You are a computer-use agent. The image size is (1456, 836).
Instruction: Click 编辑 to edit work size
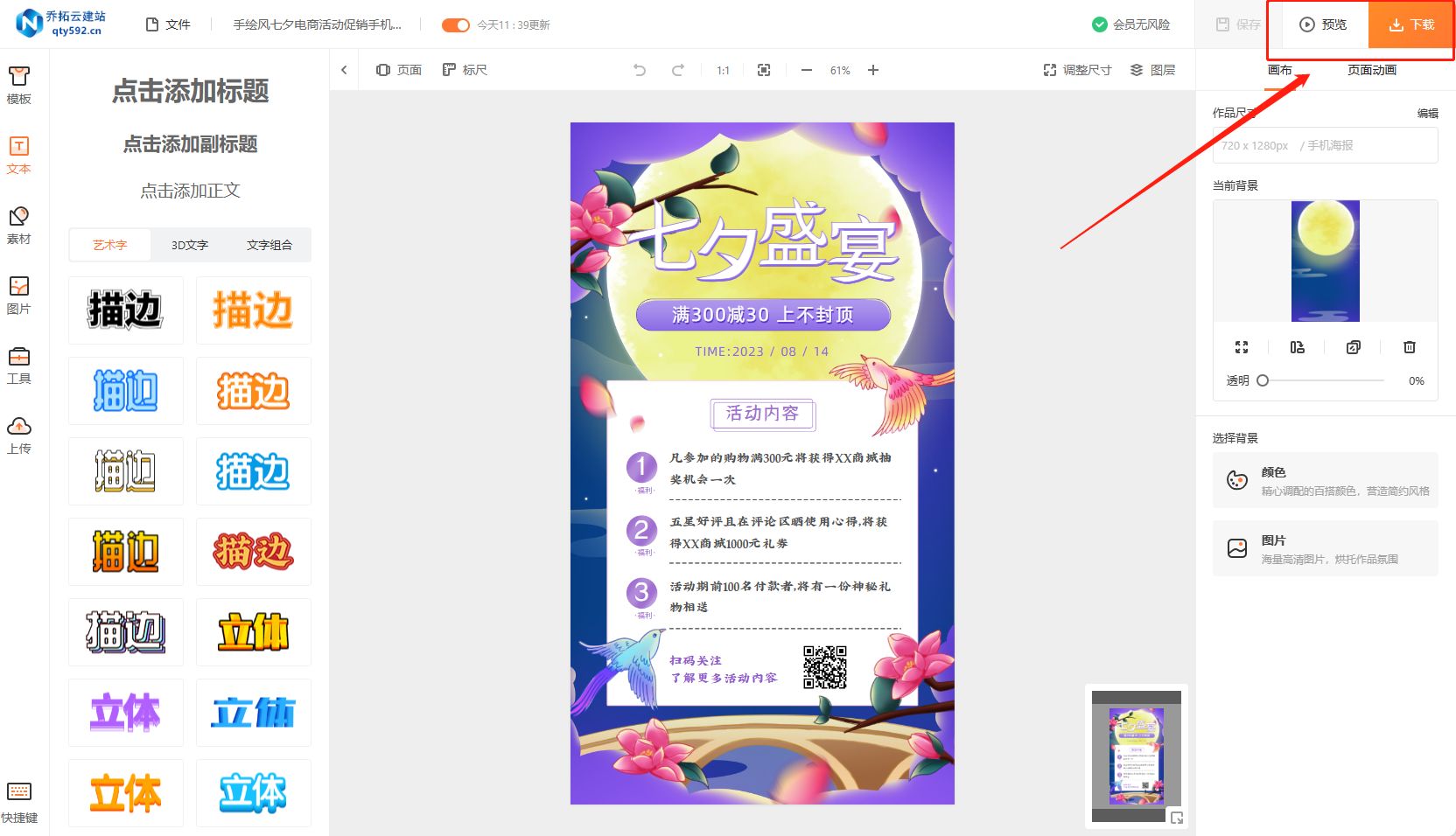tap(1427, 113)
